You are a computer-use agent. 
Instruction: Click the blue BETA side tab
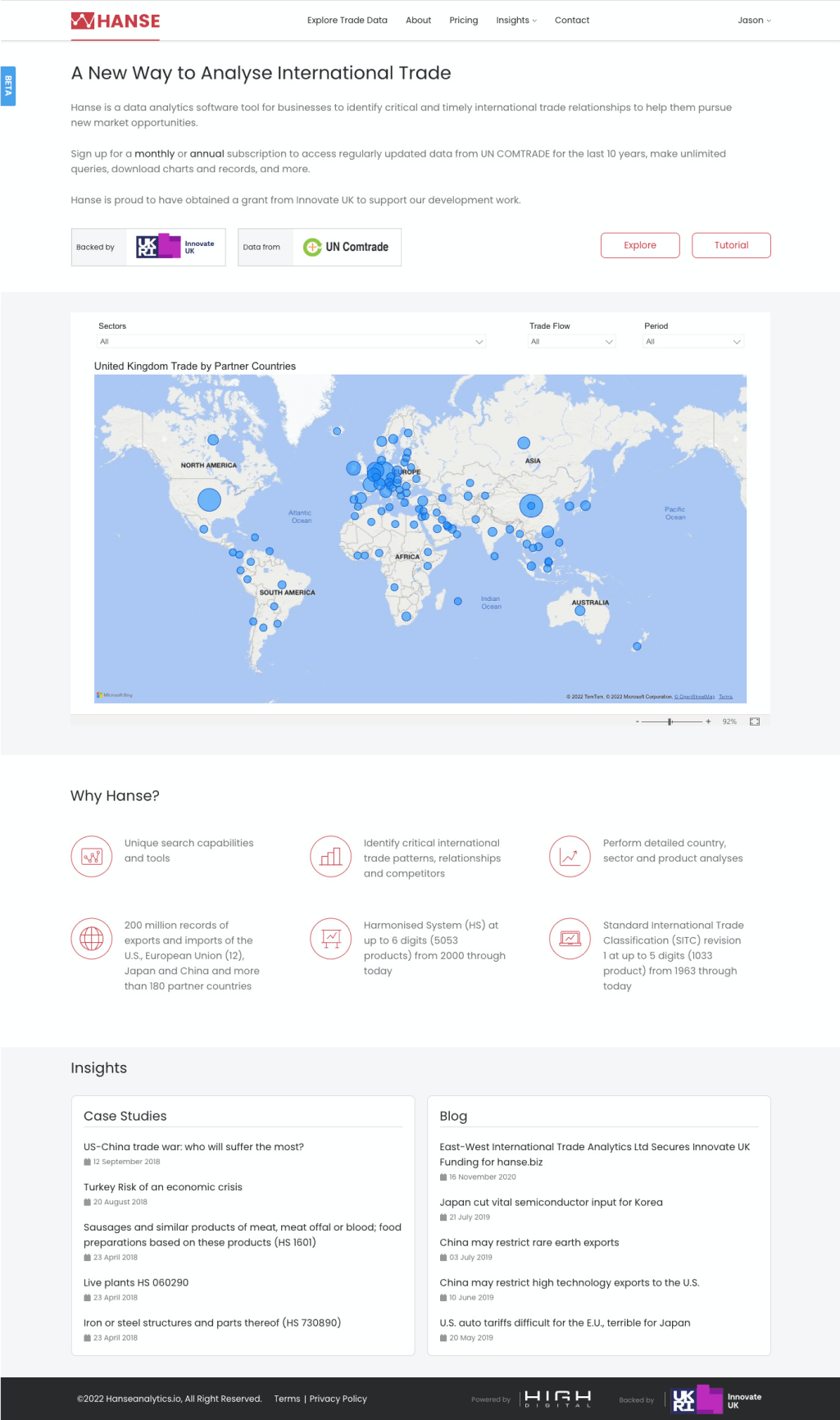8,85
